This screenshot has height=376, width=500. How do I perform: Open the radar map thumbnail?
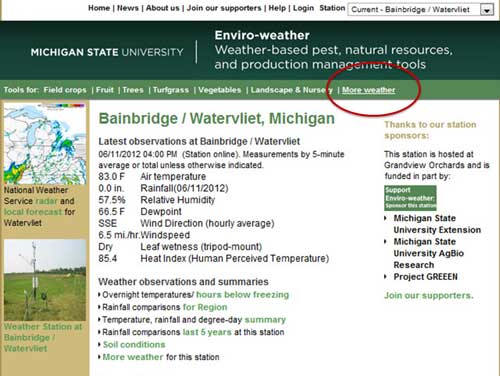tap(45, 143)
